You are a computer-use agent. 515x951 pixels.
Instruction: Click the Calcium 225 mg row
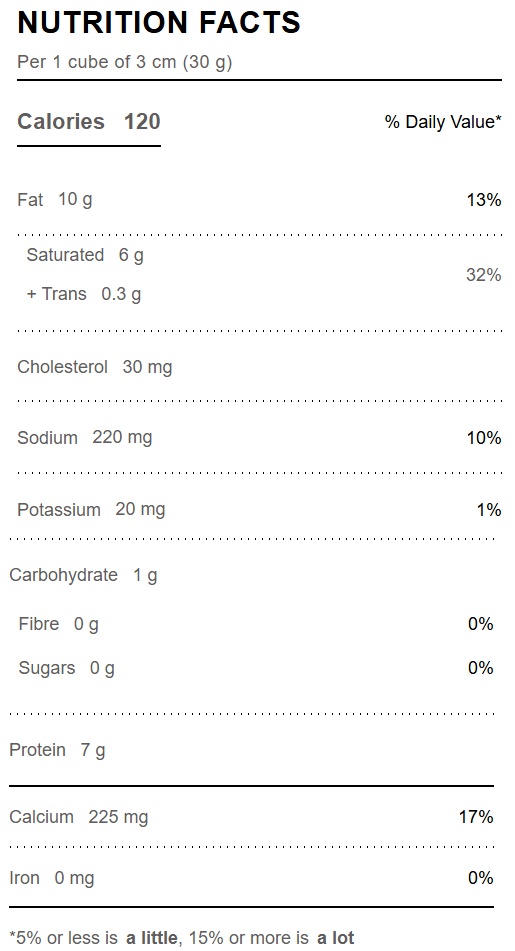[x=252, y=817]
